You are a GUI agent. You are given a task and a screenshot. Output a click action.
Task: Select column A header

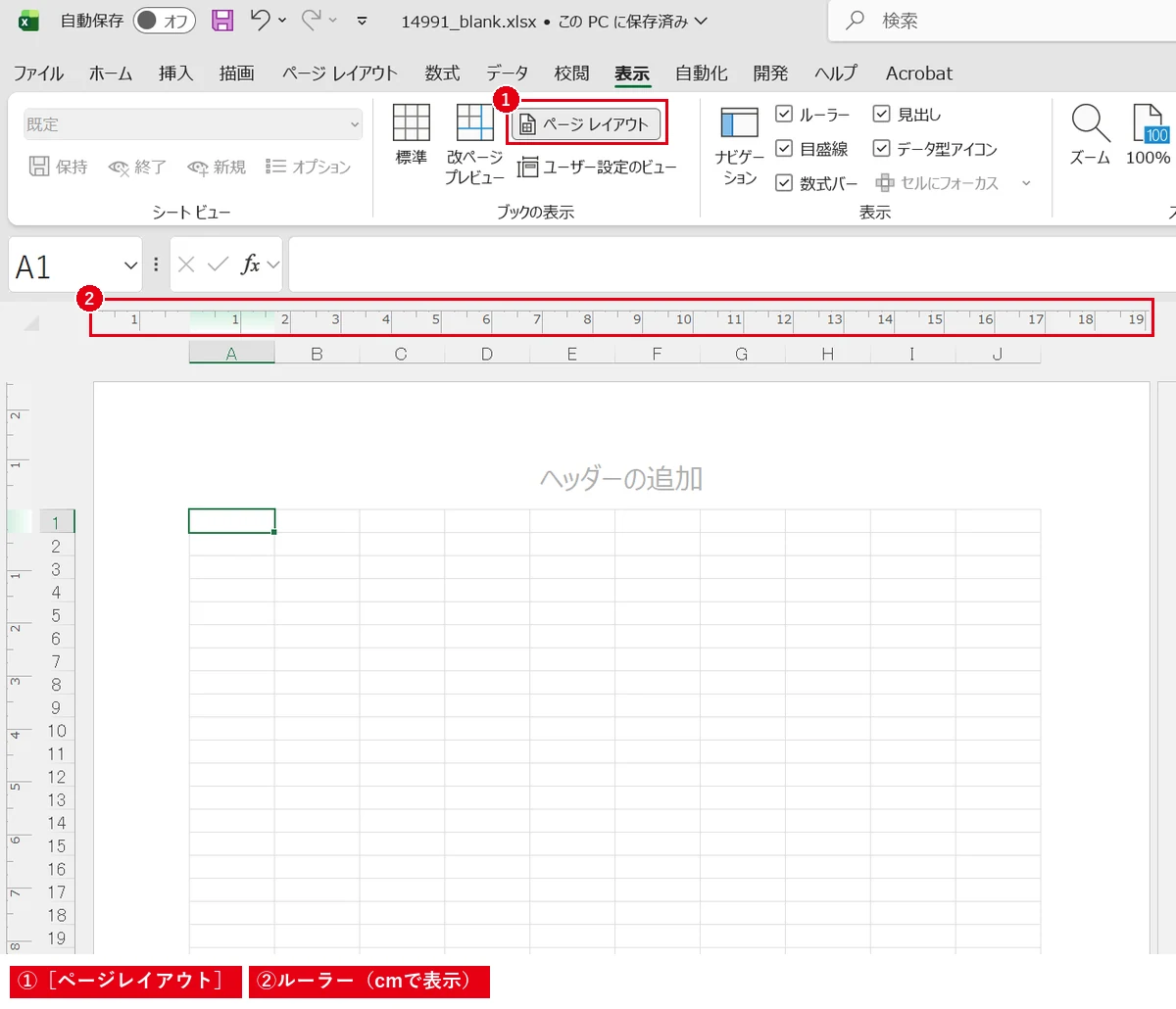coord(231,354)
